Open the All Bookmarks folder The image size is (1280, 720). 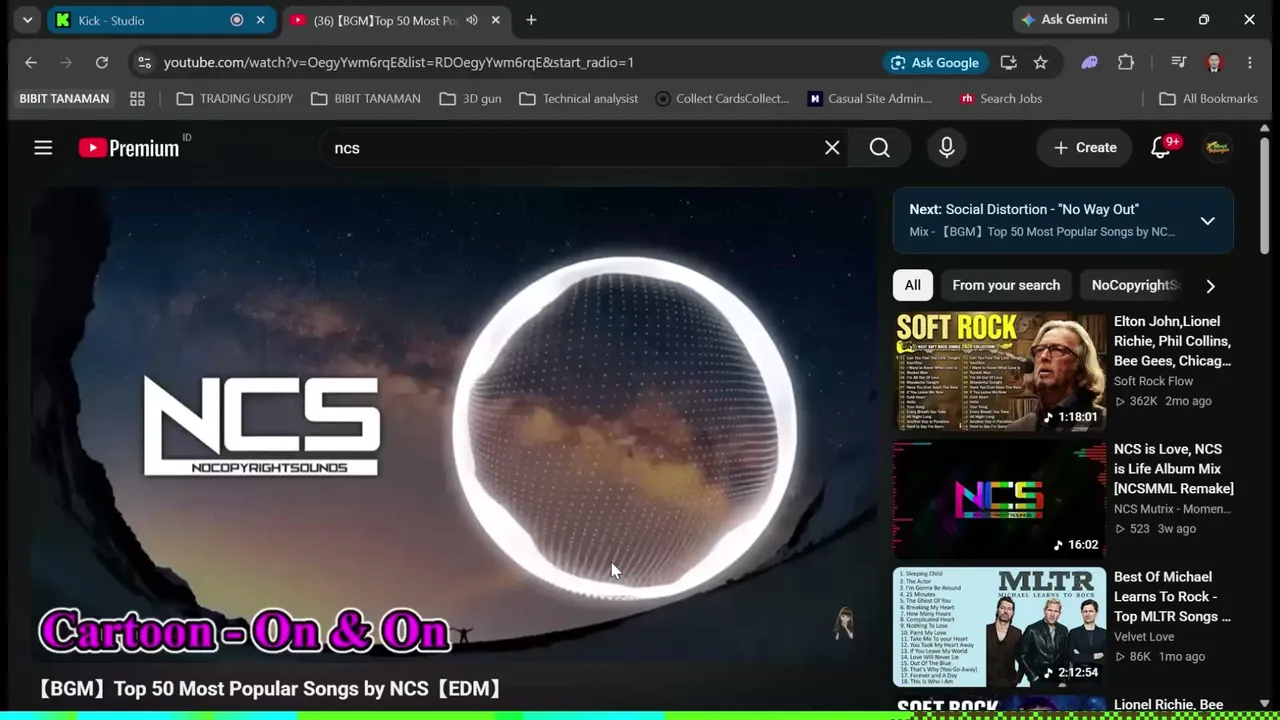tap(1208, 99)
